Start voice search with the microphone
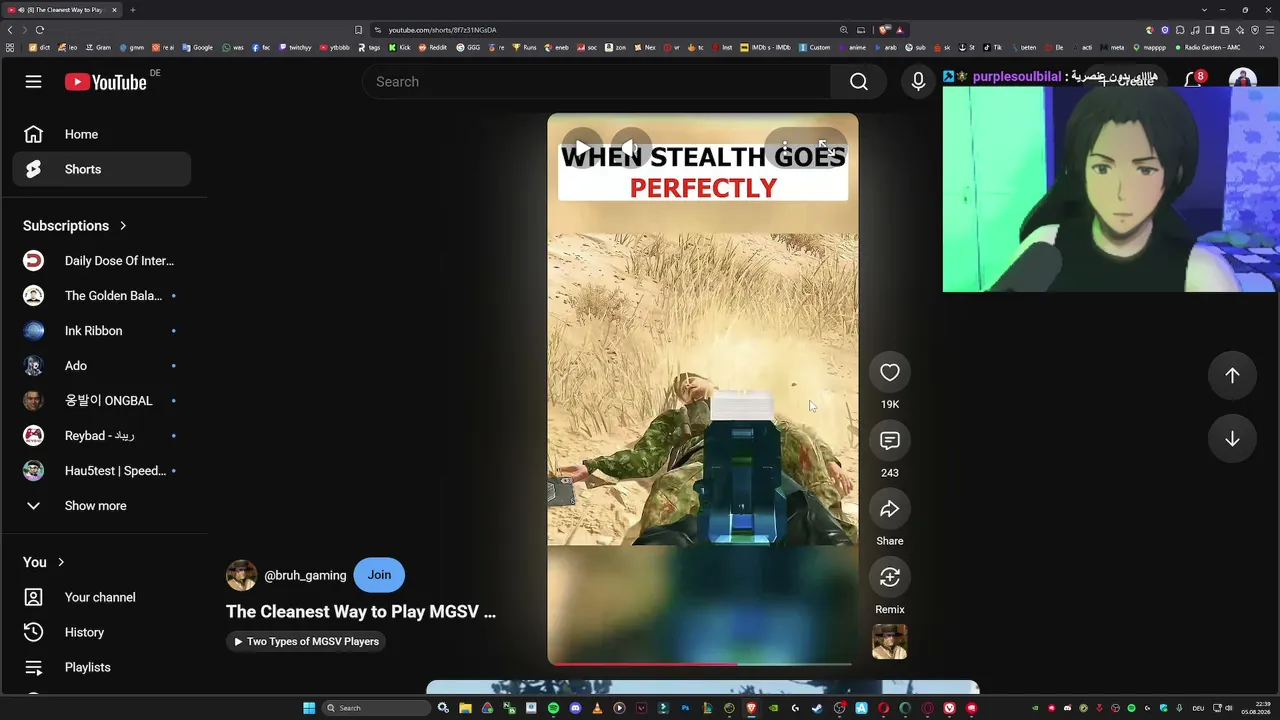The image size is (1280, 720). [x=918, y=82]
